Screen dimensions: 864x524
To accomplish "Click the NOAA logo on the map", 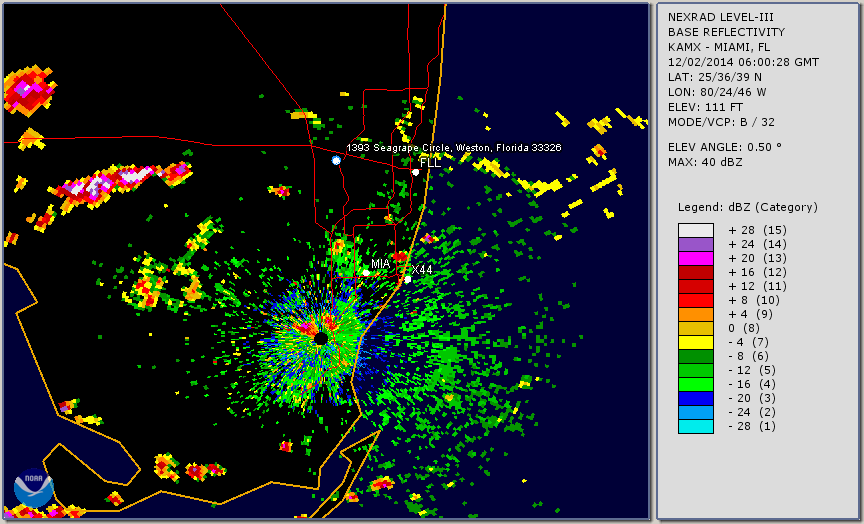I will [34, 488].
